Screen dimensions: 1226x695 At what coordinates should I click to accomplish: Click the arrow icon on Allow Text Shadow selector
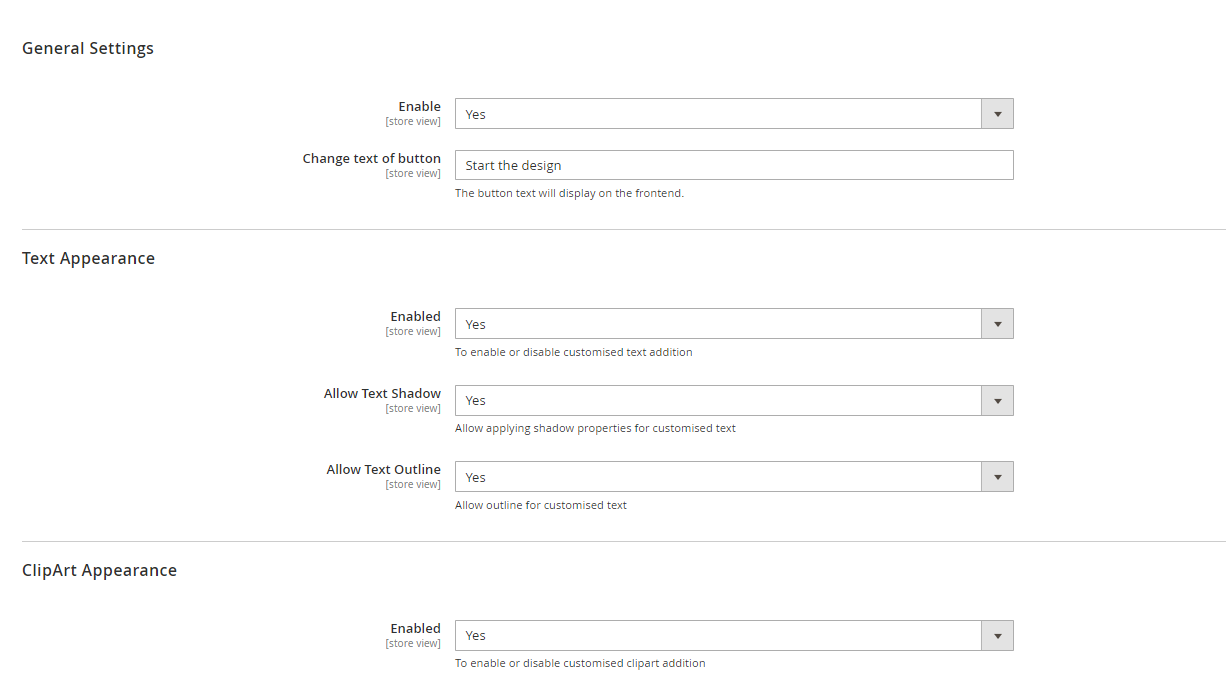(x=997, y=400)
